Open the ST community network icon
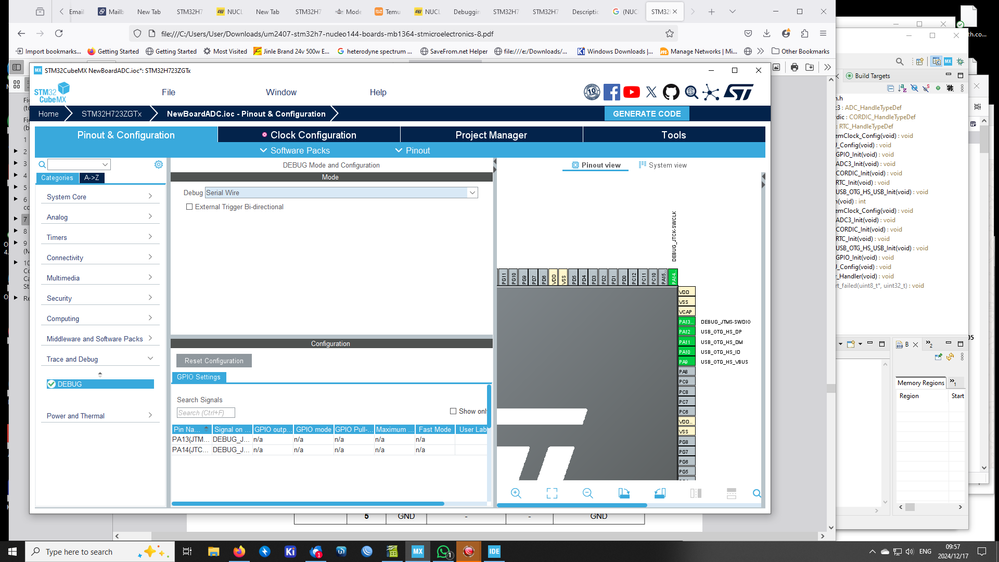Image resolution: width=999 pixels, height=562 pixels. click(x=711, y=92)
